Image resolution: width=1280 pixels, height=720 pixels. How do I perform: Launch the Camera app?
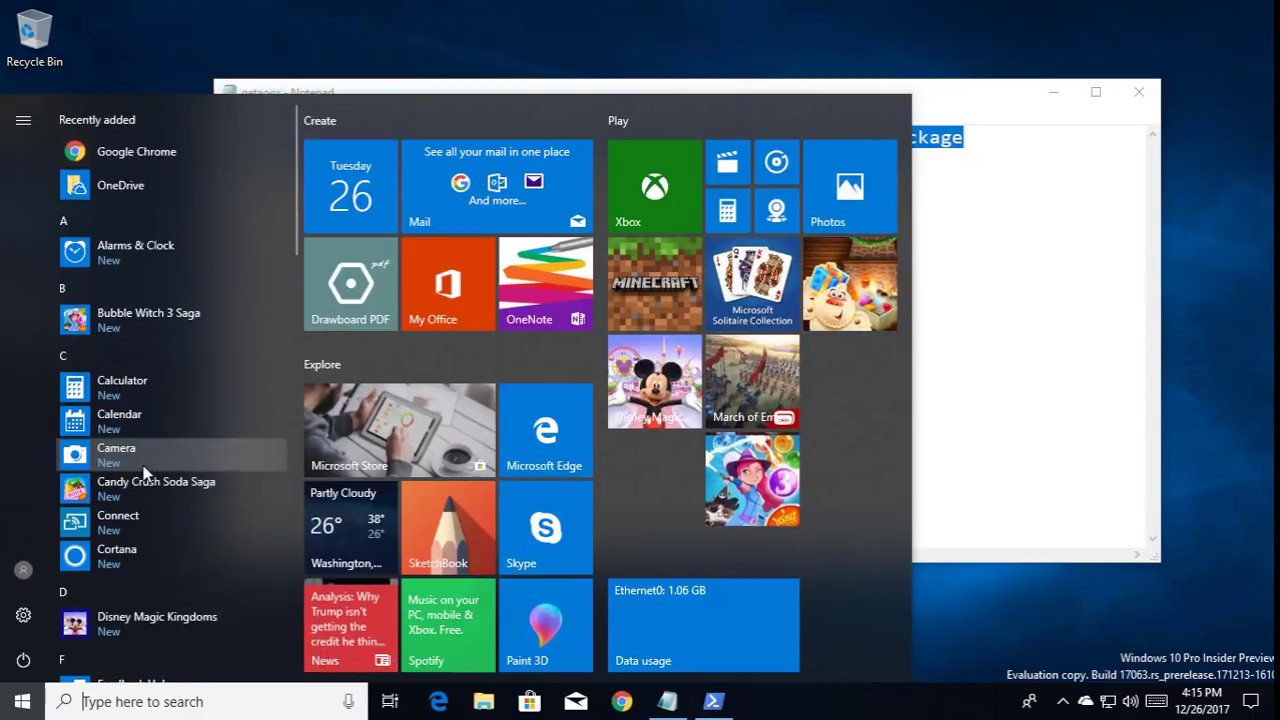click(172, 455)
